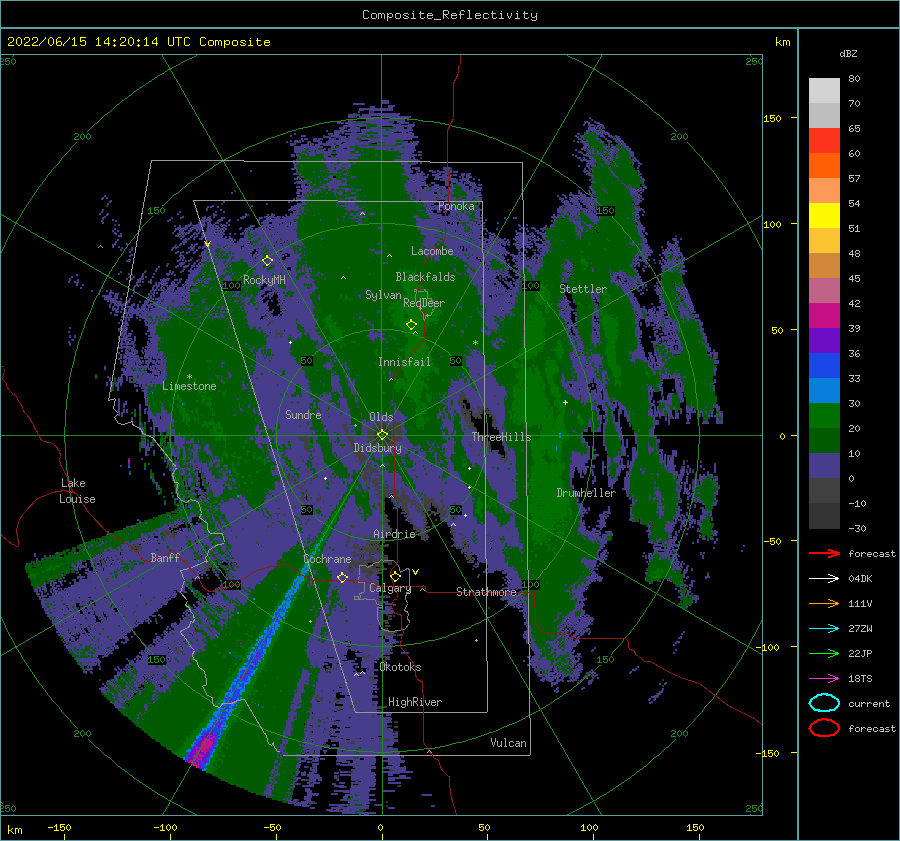This screenshot has height=841, width=900.
Task: Click the light gray 80 dBZ color swatch
Action: (x=824, y=90)
